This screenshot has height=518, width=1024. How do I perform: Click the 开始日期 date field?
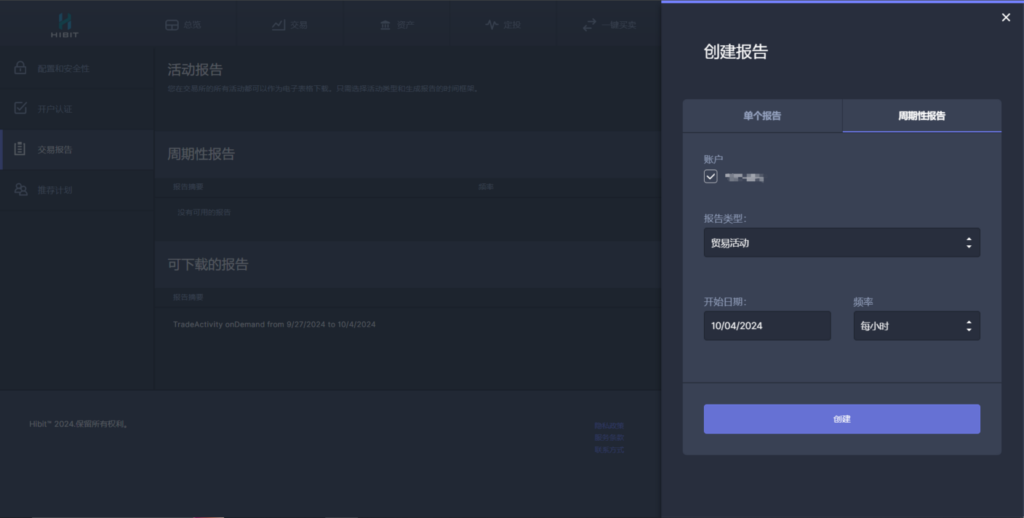point(767,326)
